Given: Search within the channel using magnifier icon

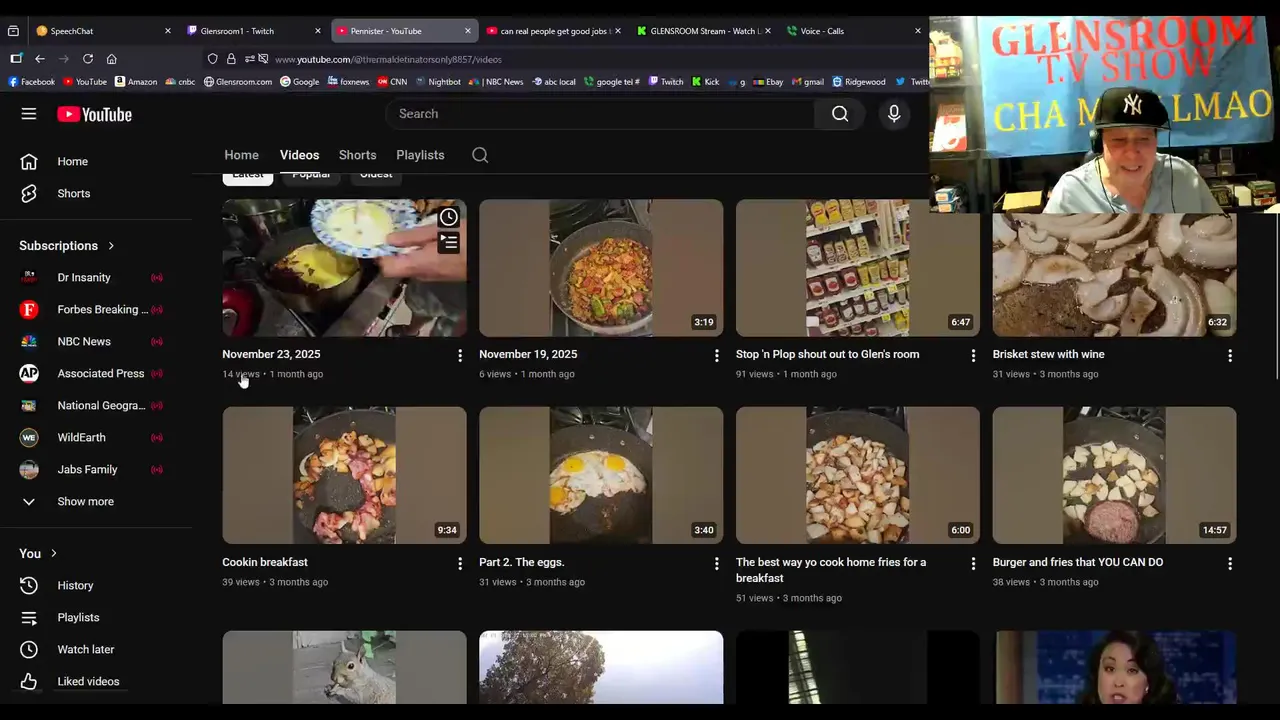Looking at the screenshot, I should tap(480, 155).
